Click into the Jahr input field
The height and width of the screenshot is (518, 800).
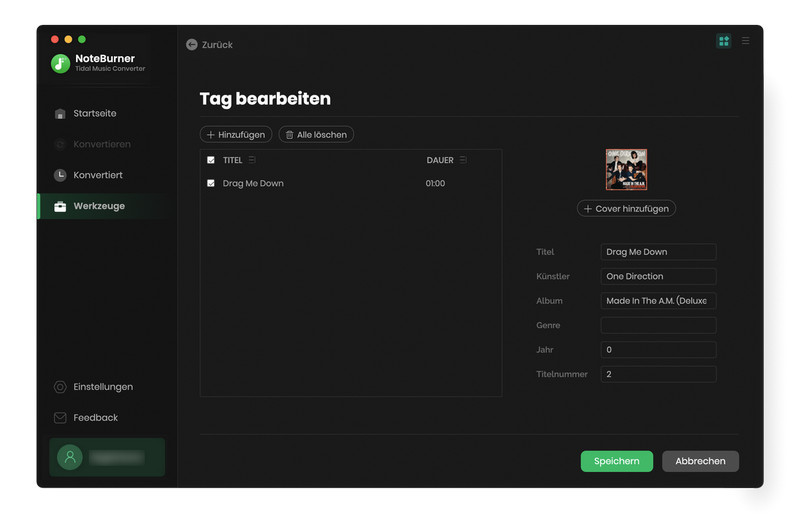click(x=658, y=350)
